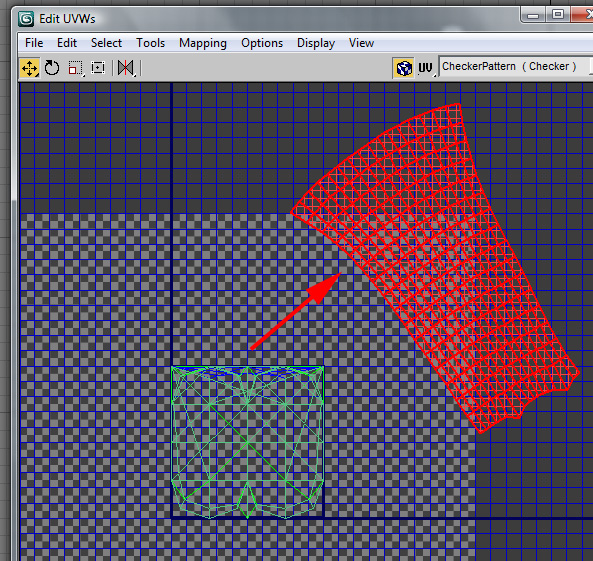The height and width of the screenshot is (561, 593).
Task: Open the Tools menu
Action: coord(151,43)
